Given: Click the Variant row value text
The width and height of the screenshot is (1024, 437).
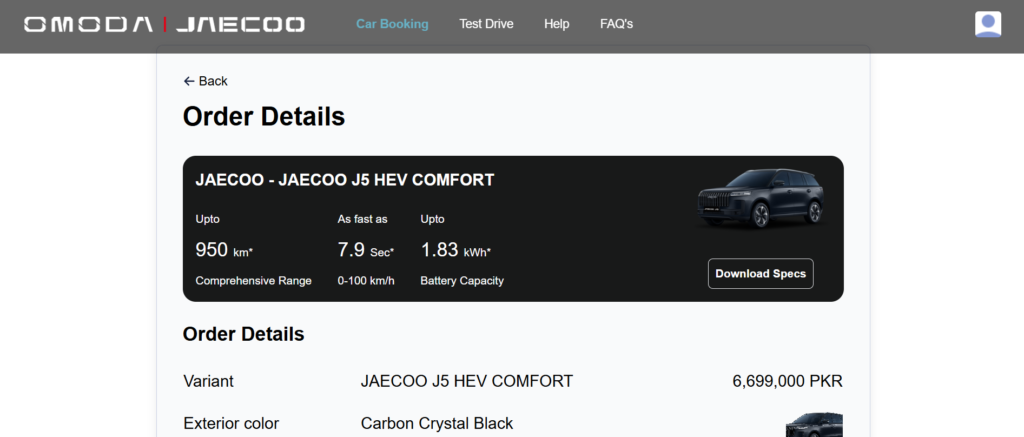Looking at the screenshot, I should pos(466,381).
